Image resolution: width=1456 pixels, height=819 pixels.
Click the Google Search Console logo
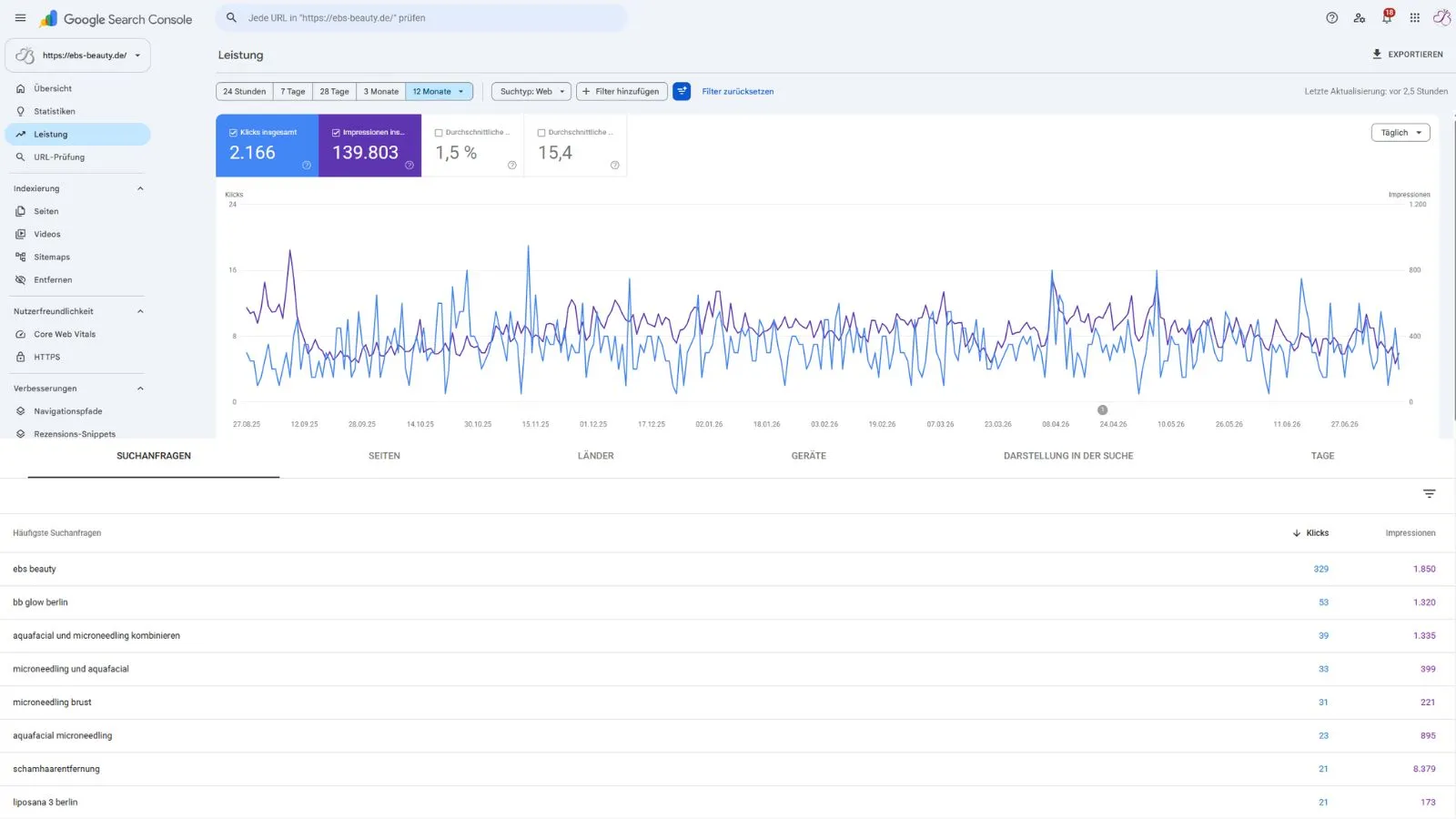(116, 19)
